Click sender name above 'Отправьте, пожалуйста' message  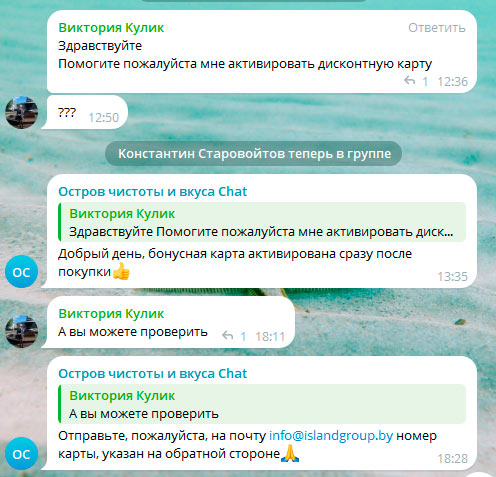point(153,374)
